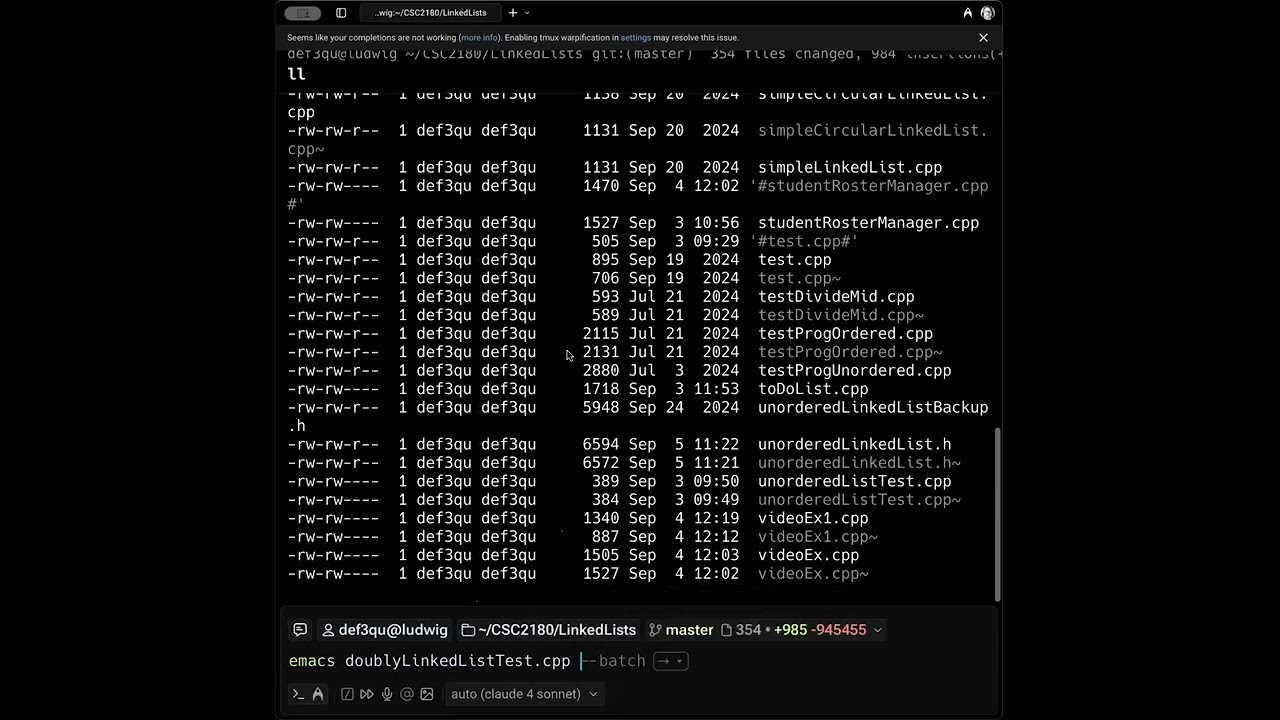
Task: Open the 'settings' link in banner
Action: point(636,38)
